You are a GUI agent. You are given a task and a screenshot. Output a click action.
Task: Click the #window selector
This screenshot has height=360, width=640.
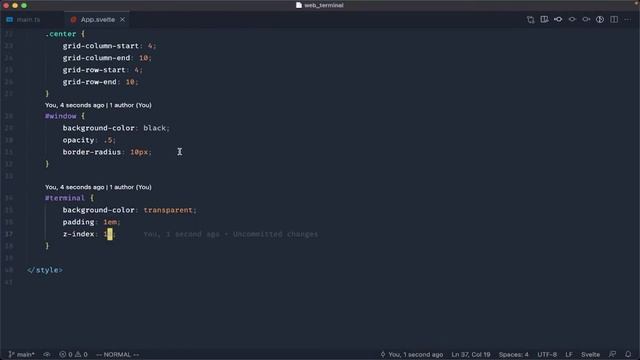click(x=60, y=116)
